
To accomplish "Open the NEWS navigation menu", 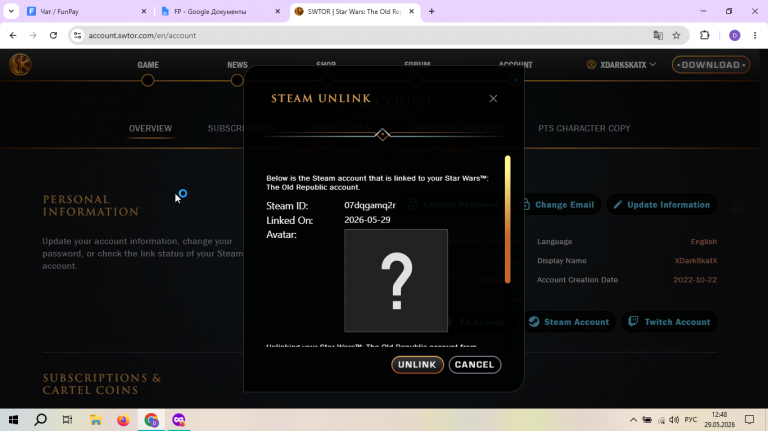I will tap(237, 65).
